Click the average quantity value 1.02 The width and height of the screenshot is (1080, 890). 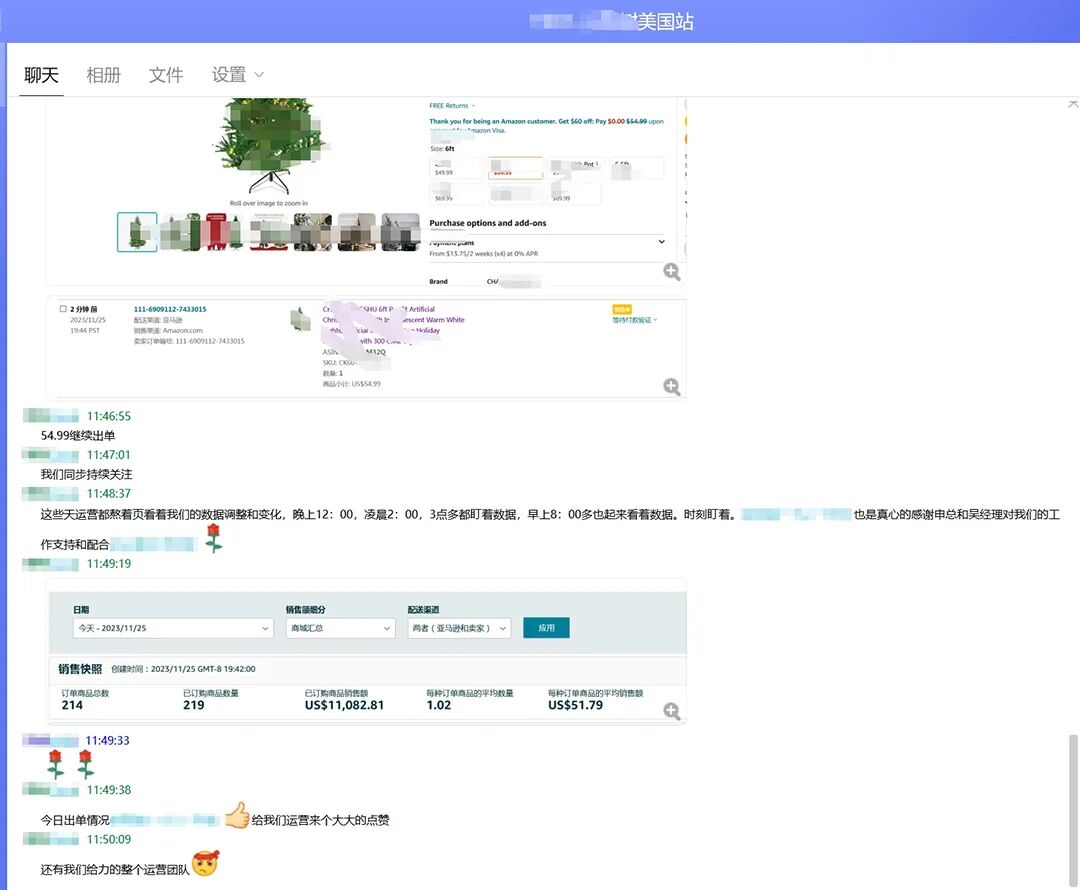pos(439,705)
